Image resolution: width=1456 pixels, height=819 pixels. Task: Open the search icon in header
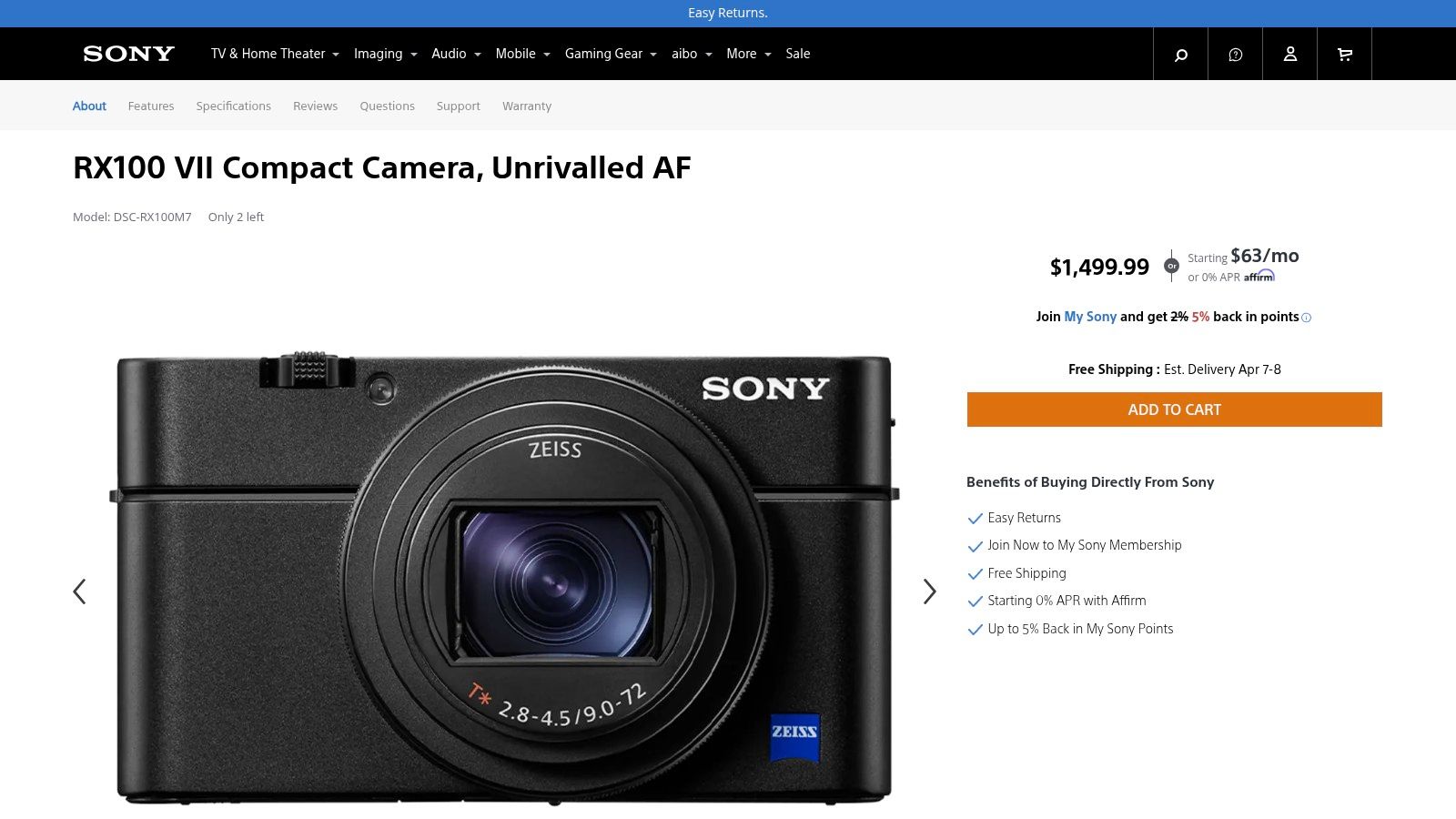pos(1180,55)
